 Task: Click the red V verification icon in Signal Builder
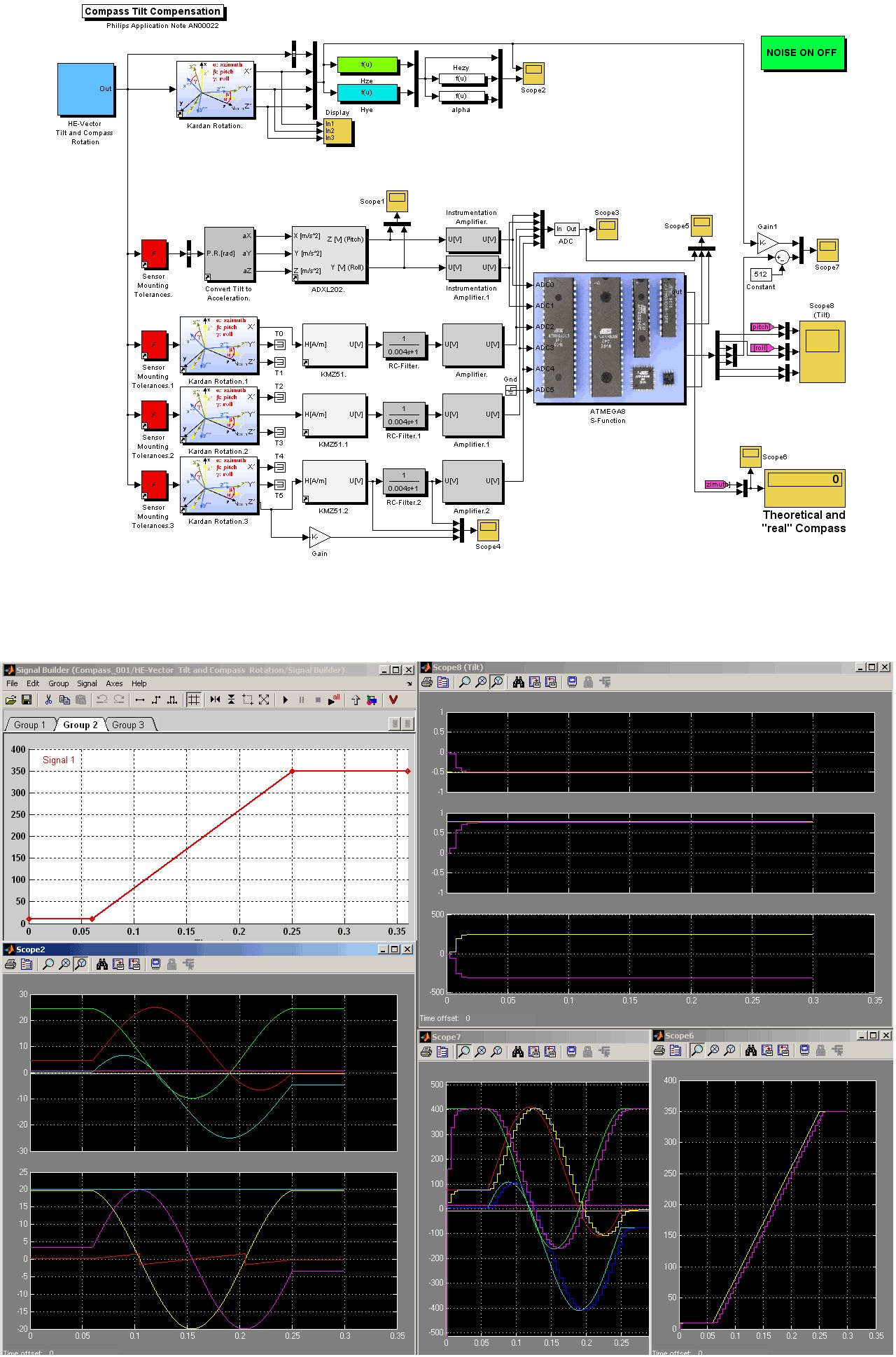(393, 700)
